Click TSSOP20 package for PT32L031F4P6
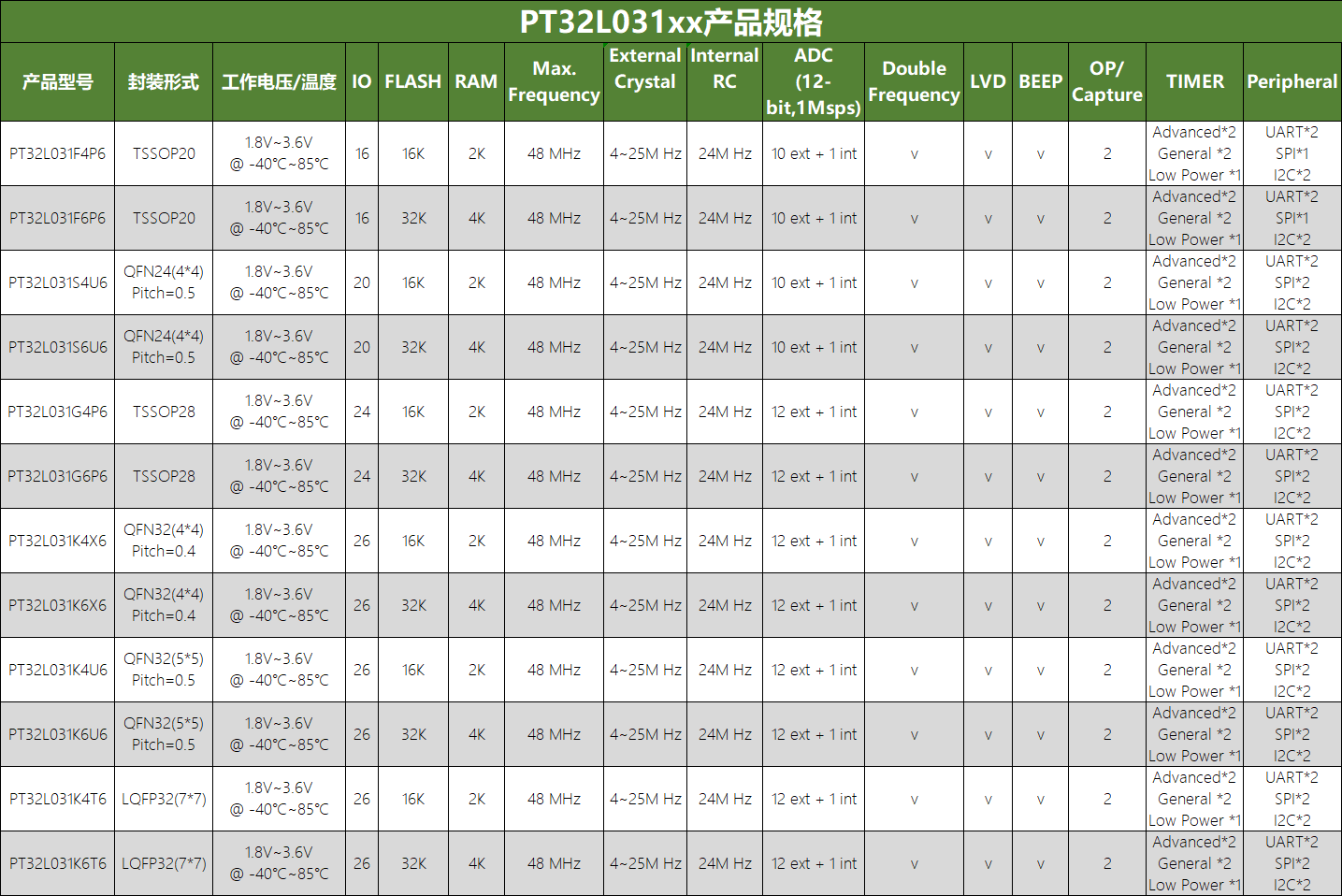Screen dimensions: 1342x896 (164, 153)
